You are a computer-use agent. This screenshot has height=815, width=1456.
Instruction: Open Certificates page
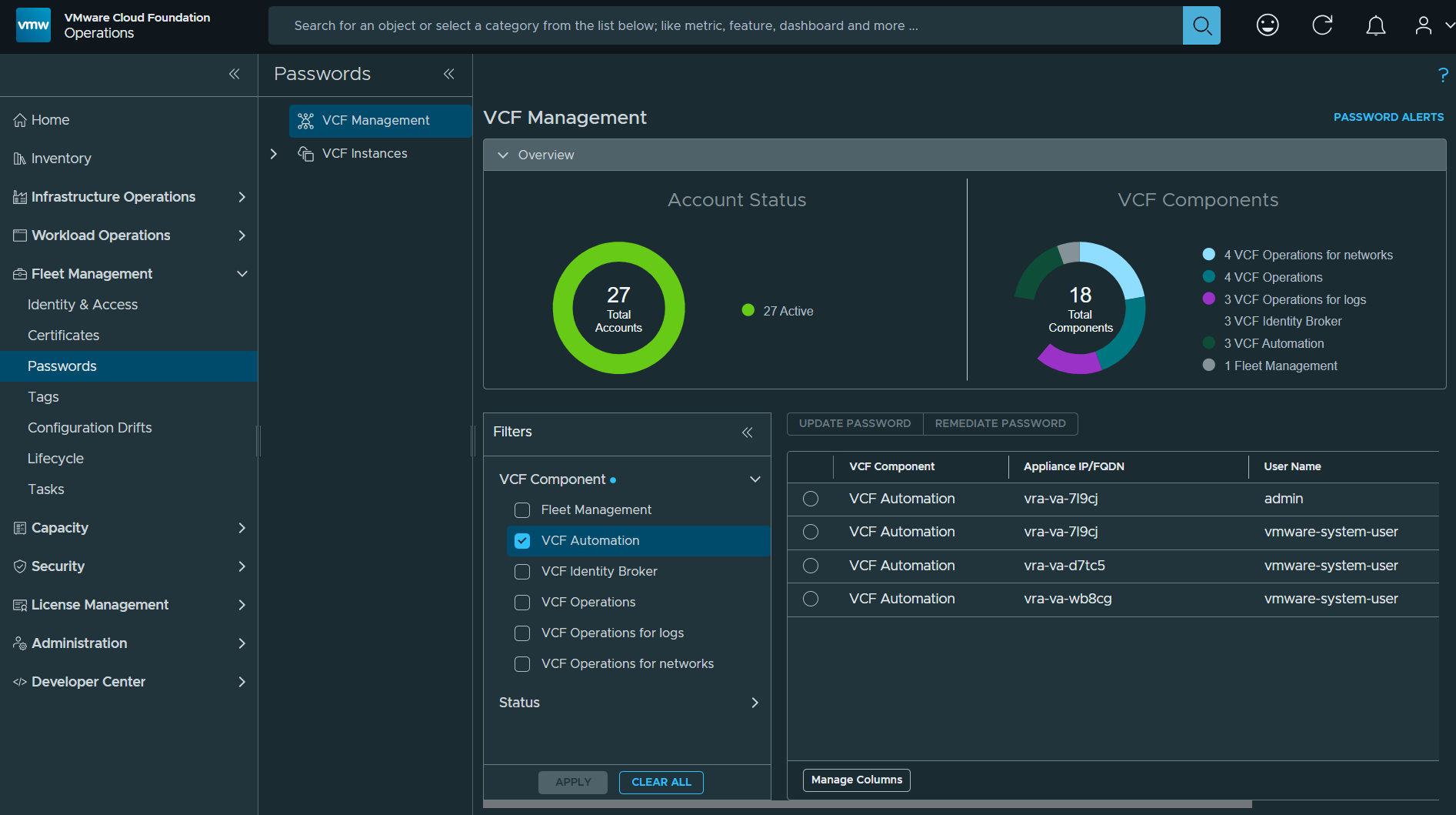click(x=63, y=336)
